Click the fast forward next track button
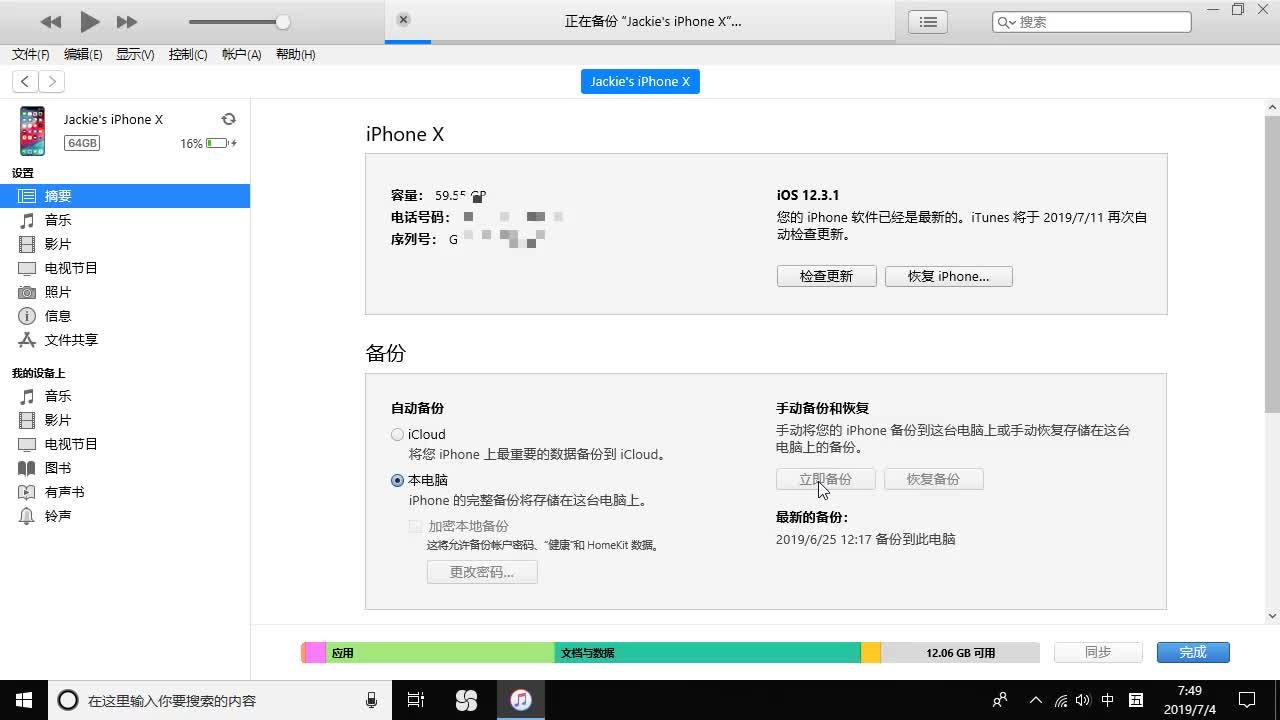This screenshot has width=1280, height=720. (127, 22)
